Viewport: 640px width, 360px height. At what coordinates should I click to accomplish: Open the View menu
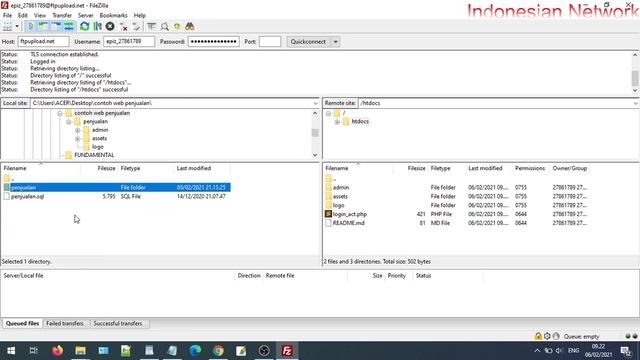[x=40, y=15]
